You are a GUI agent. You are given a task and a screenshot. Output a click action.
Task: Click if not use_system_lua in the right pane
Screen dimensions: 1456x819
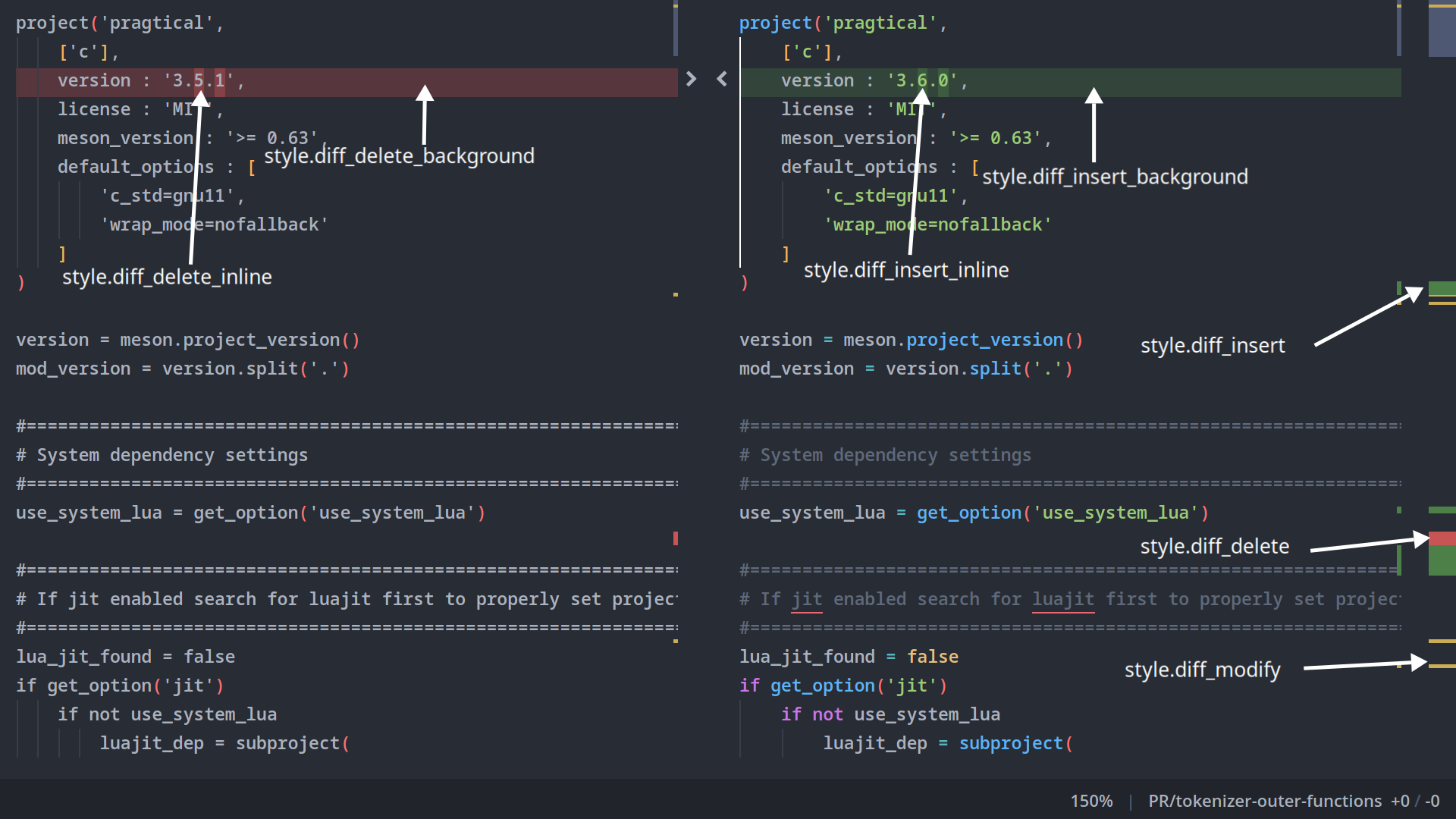(890, 715)
